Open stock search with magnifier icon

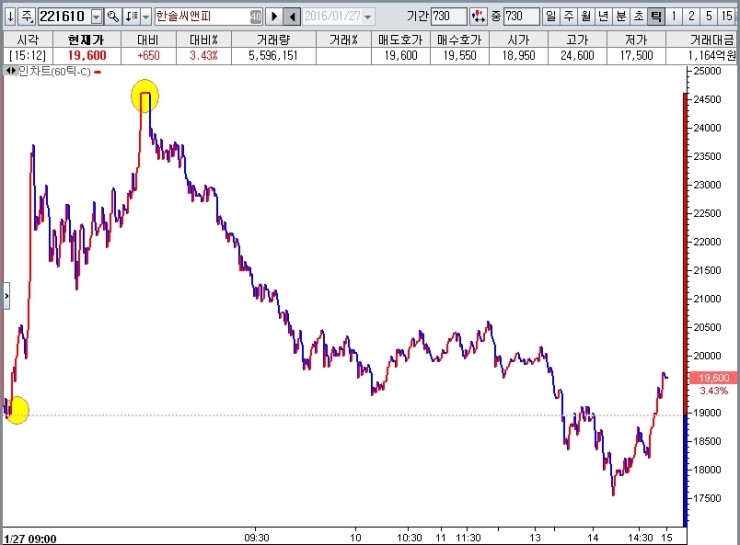click(113, 17)
